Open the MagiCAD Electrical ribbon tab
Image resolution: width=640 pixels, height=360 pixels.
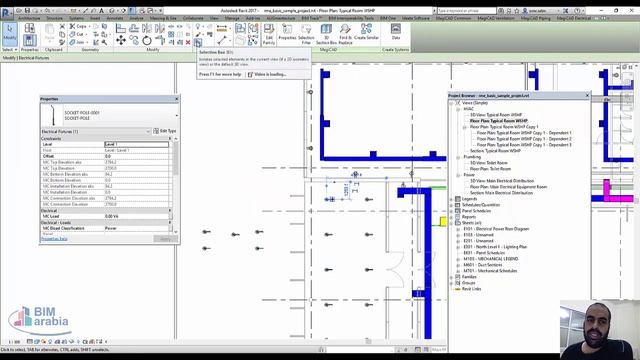pyautogui.click(x=573, y=18)
